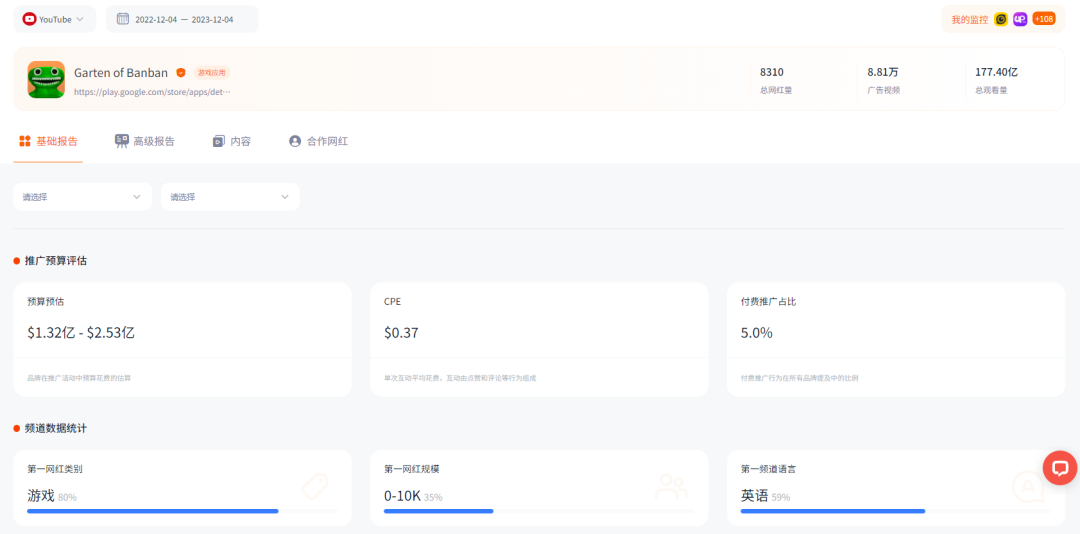Click the Garten of Banban title text
The height and width of the screenshot is (534, 1080).
click(121, 72)
